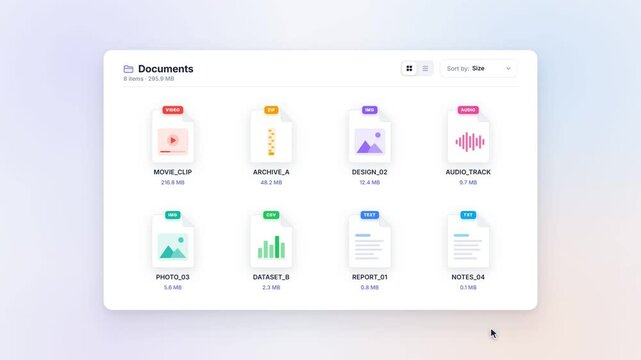
Task: Click the purple IMG badge on DESIGN_02
Action: pos(370,110)
